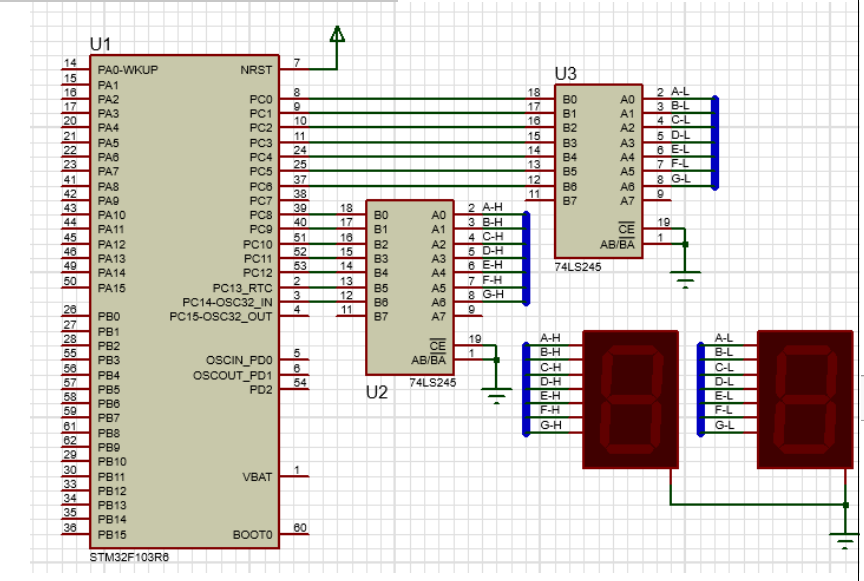Select the U1 reference label
This screenshot has width=864, height=581.
[100, 44]
